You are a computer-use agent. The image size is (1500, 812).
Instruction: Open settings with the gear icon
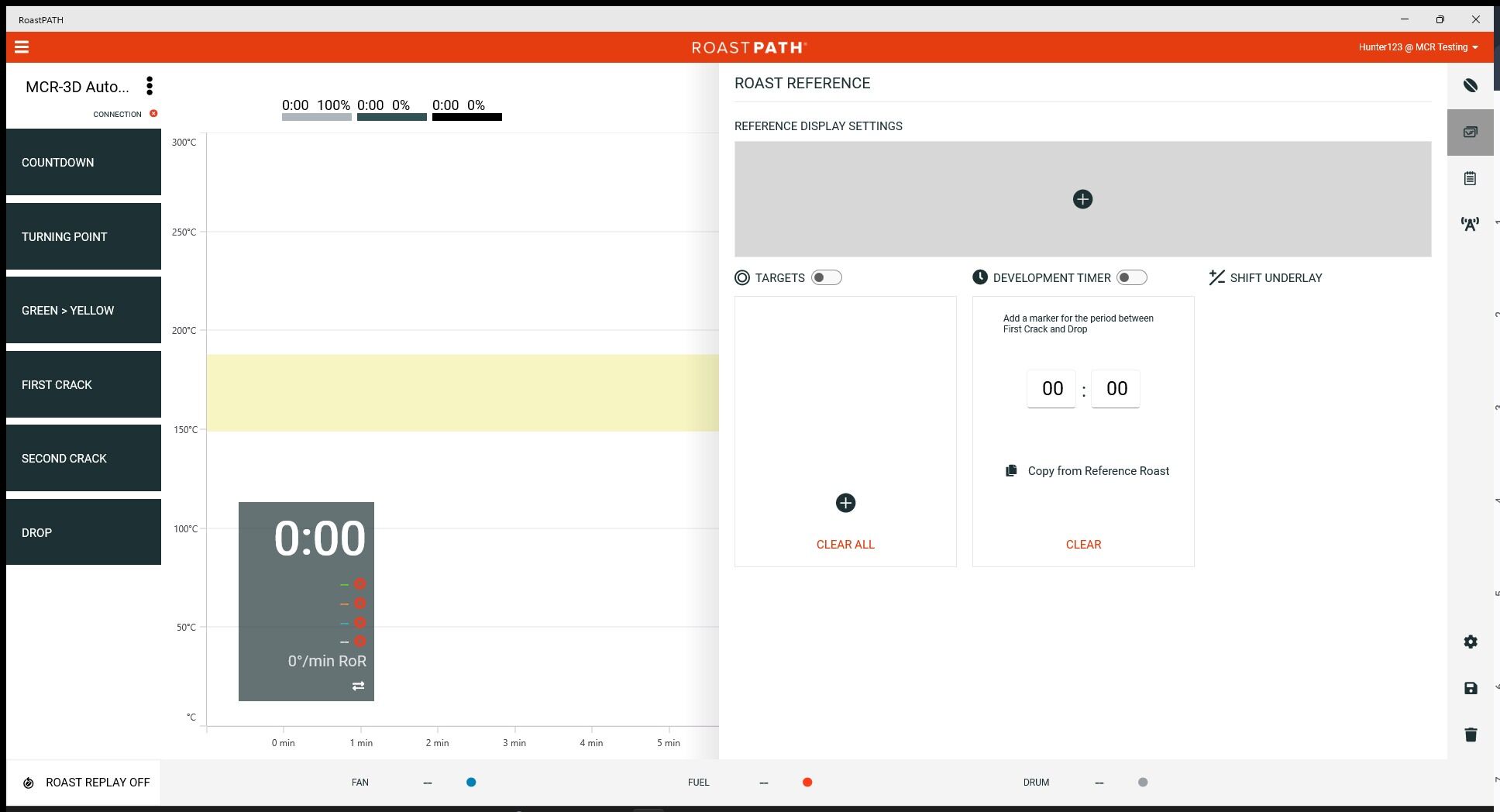(x=1471, y=642)
